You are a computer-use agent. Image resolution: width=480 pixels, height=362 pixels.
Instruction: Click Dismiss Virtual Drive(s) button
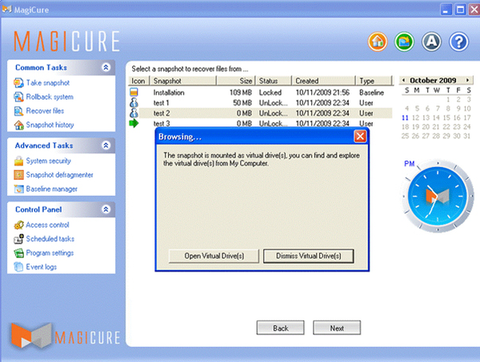point(308,256)
